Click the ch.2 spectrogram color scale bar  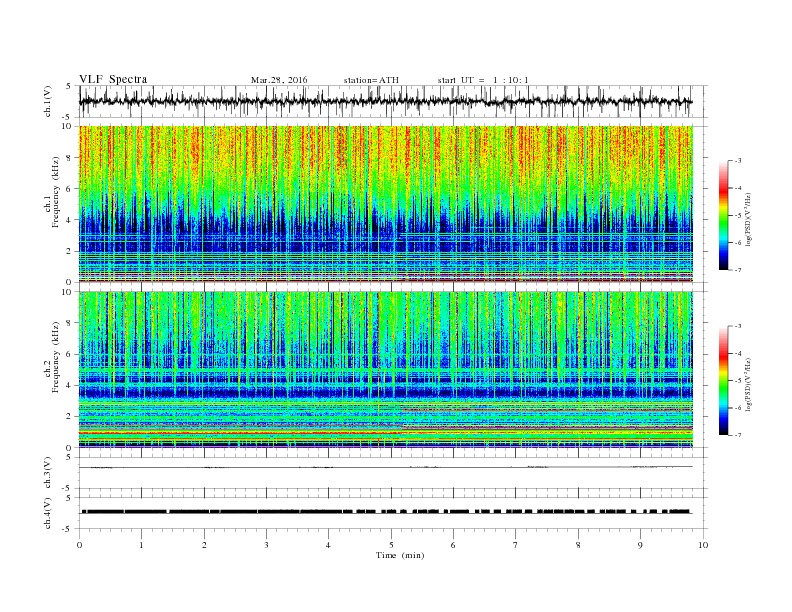tap(724, 380)
